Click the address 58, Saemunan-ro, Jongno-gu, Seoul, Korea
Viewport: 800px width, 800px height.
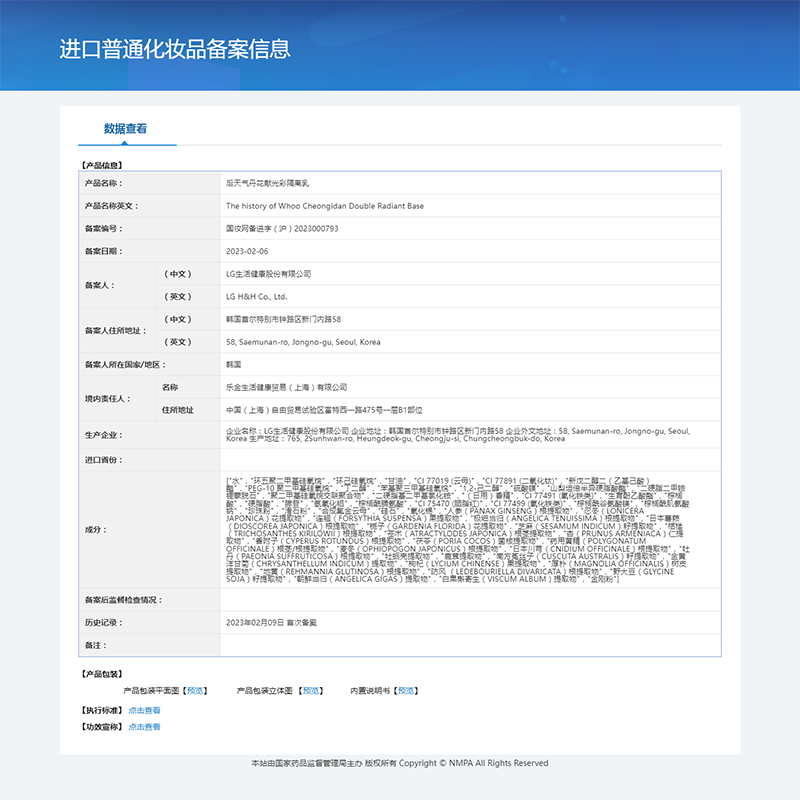click(x=303, y=342)
